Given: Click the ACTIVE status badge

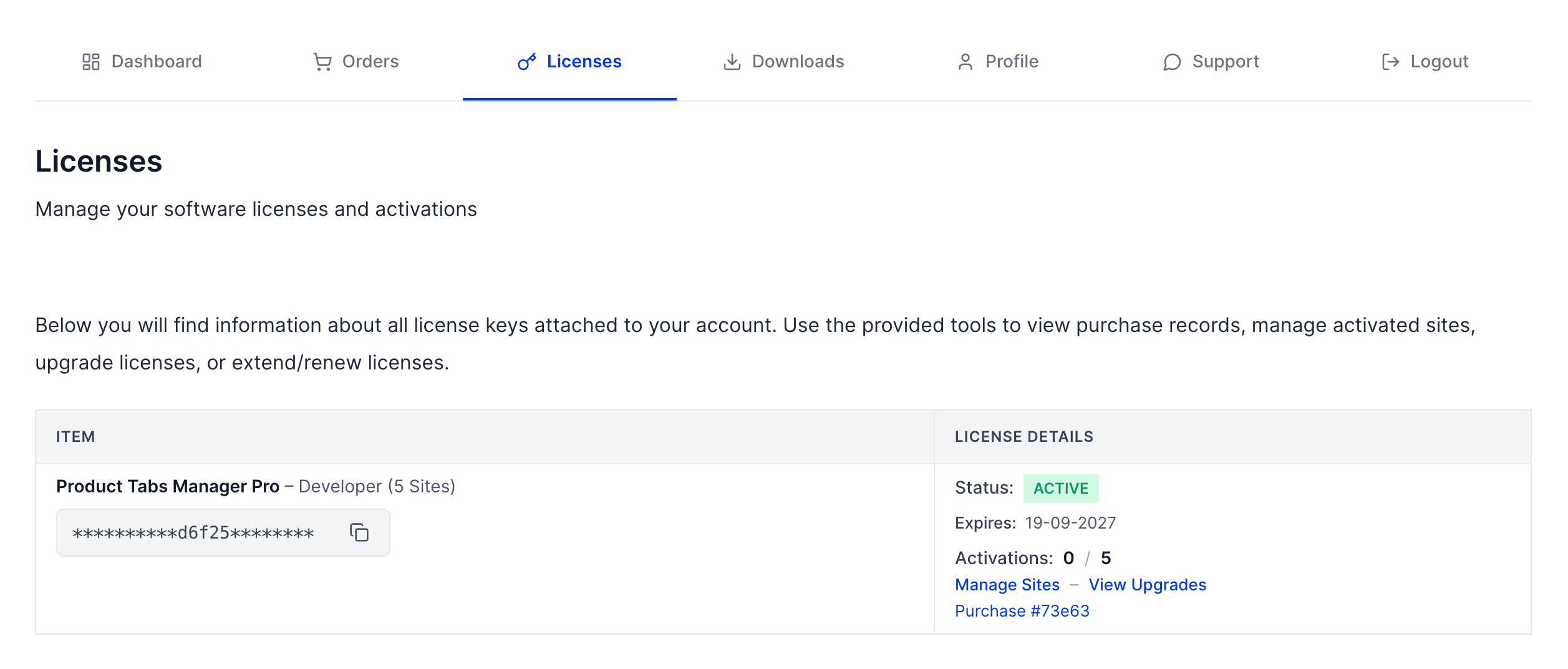Looking at the screenshot, I should 1061,488.
